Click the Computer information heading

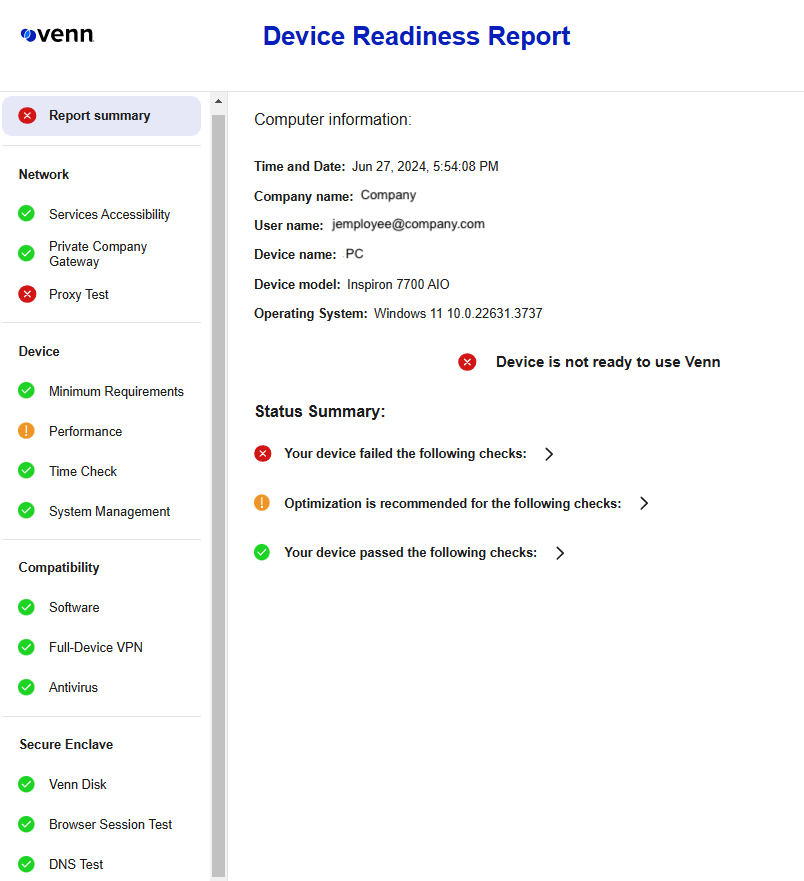coord(333,119)
